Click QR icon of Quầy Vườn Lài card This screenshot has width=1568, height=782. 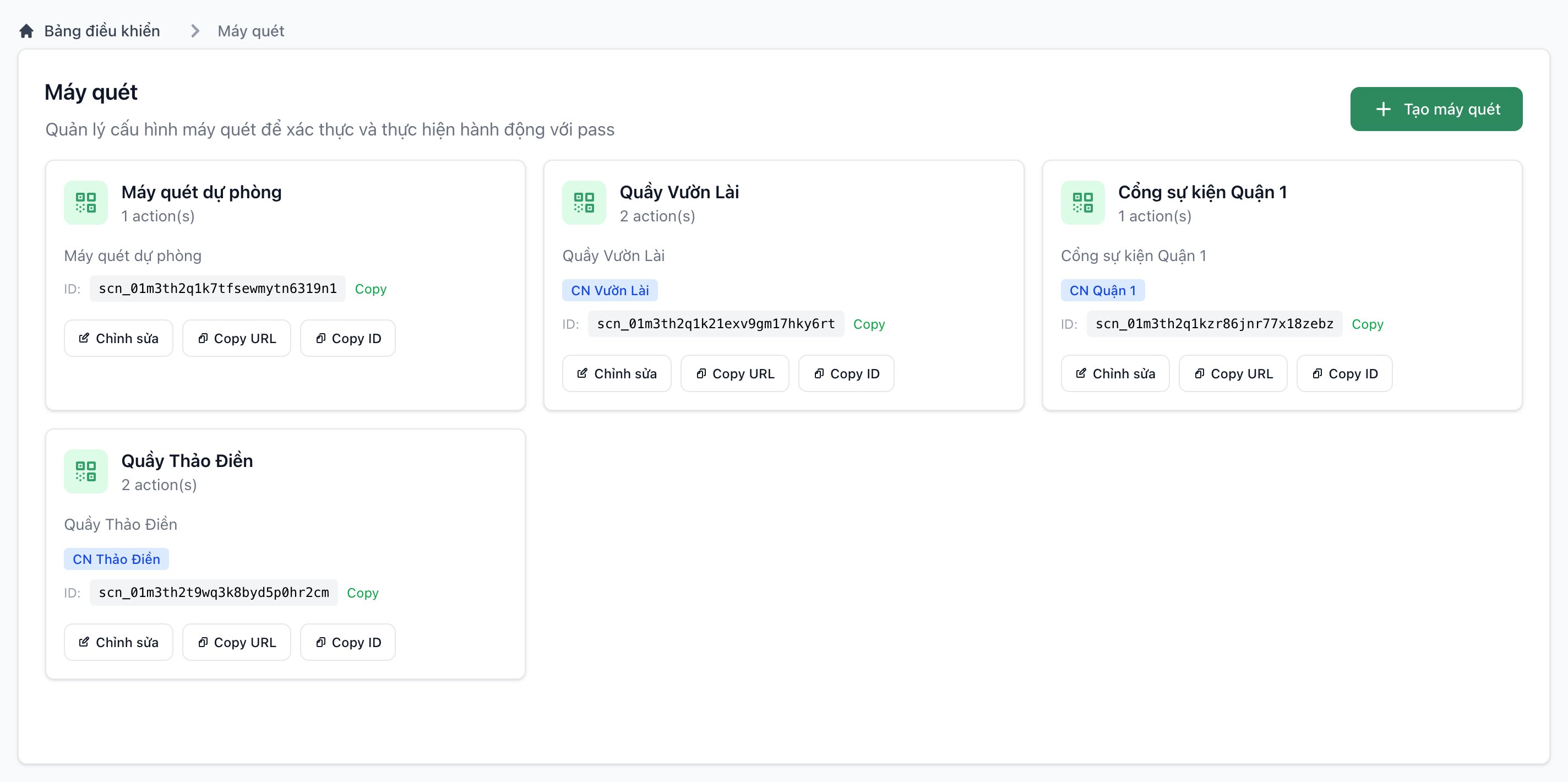[x=584, y=203]
